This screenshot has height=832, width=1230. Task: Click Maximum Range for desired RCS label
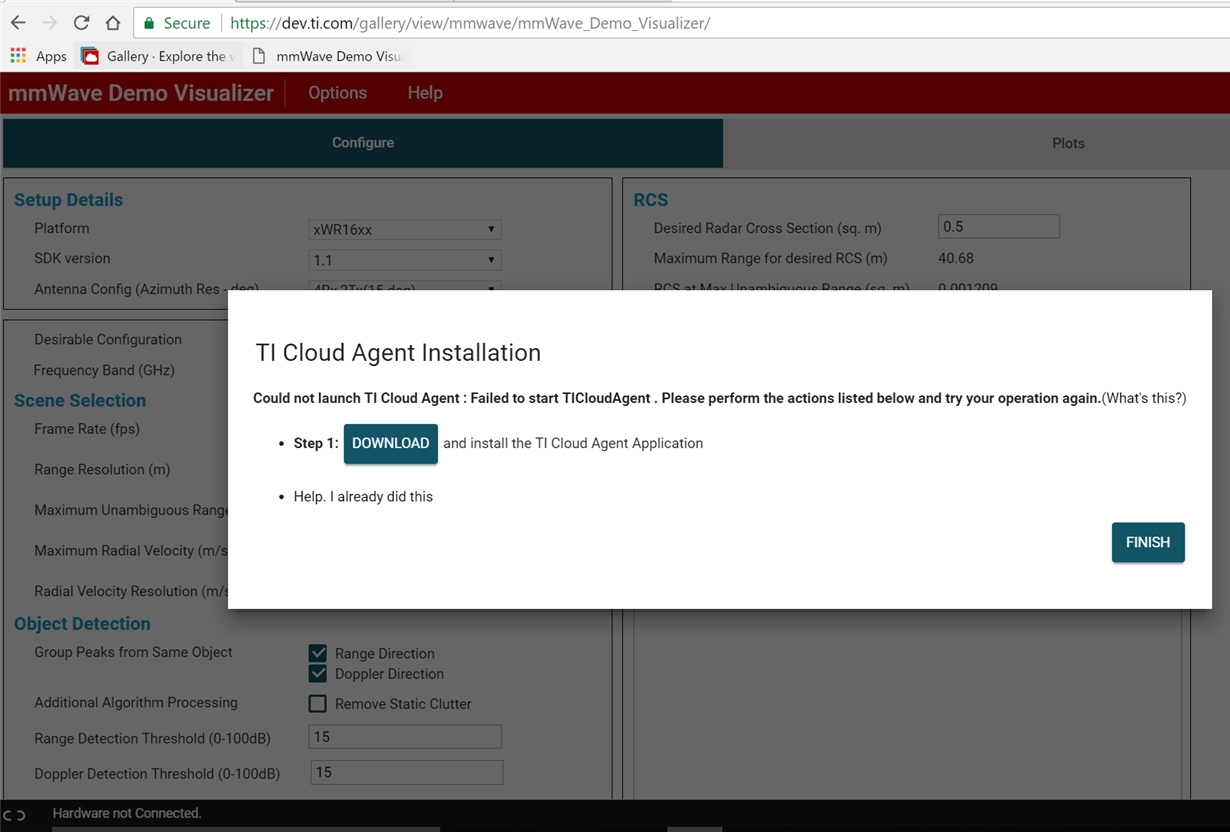771,258
